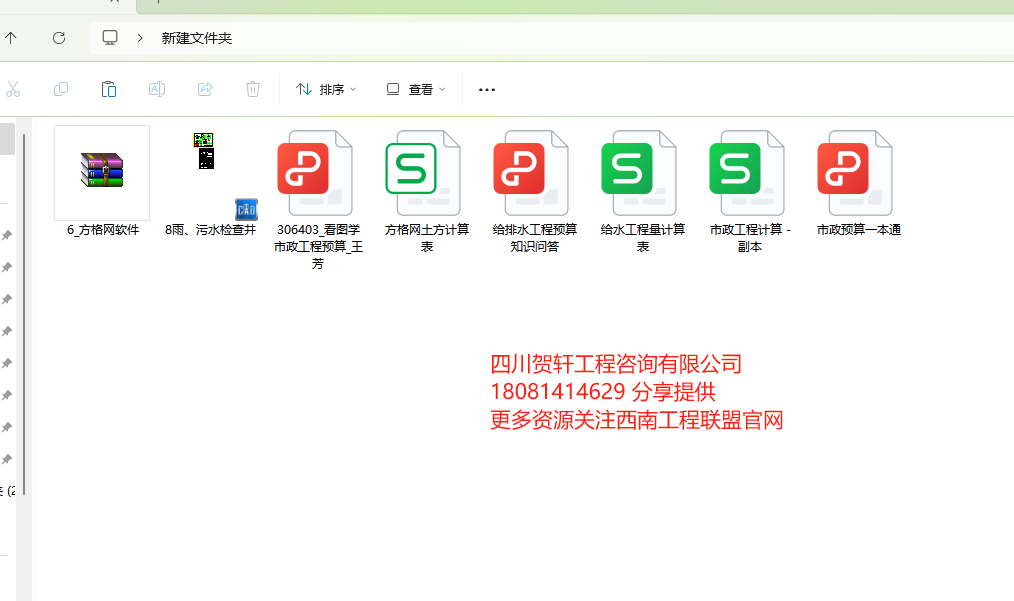Open 306403_看图学市政工程预算_王芳 PDF file
Screen dimensions: 1014x601
click(317, 172)
